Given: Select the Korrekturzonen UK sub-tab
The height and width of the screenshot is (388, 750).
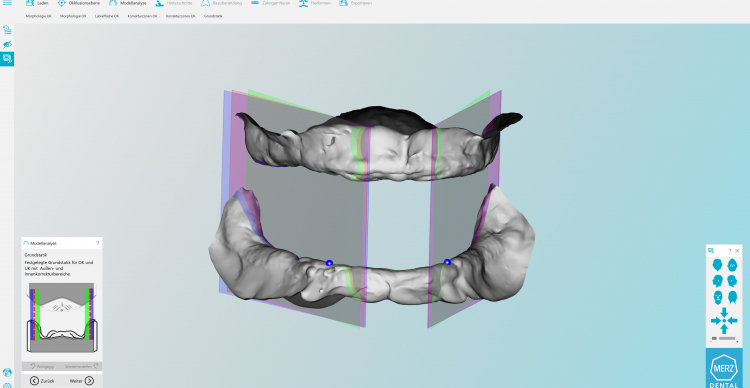Looking at the screenshot, I should pos(180,16).
